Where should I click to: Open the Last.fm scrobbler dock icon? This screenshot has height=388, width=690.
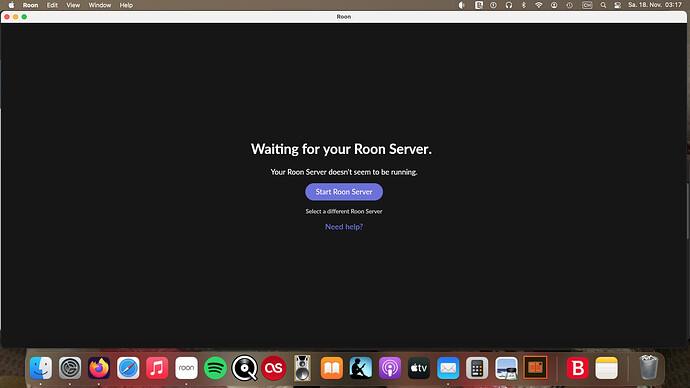click(x=273, y=368)
